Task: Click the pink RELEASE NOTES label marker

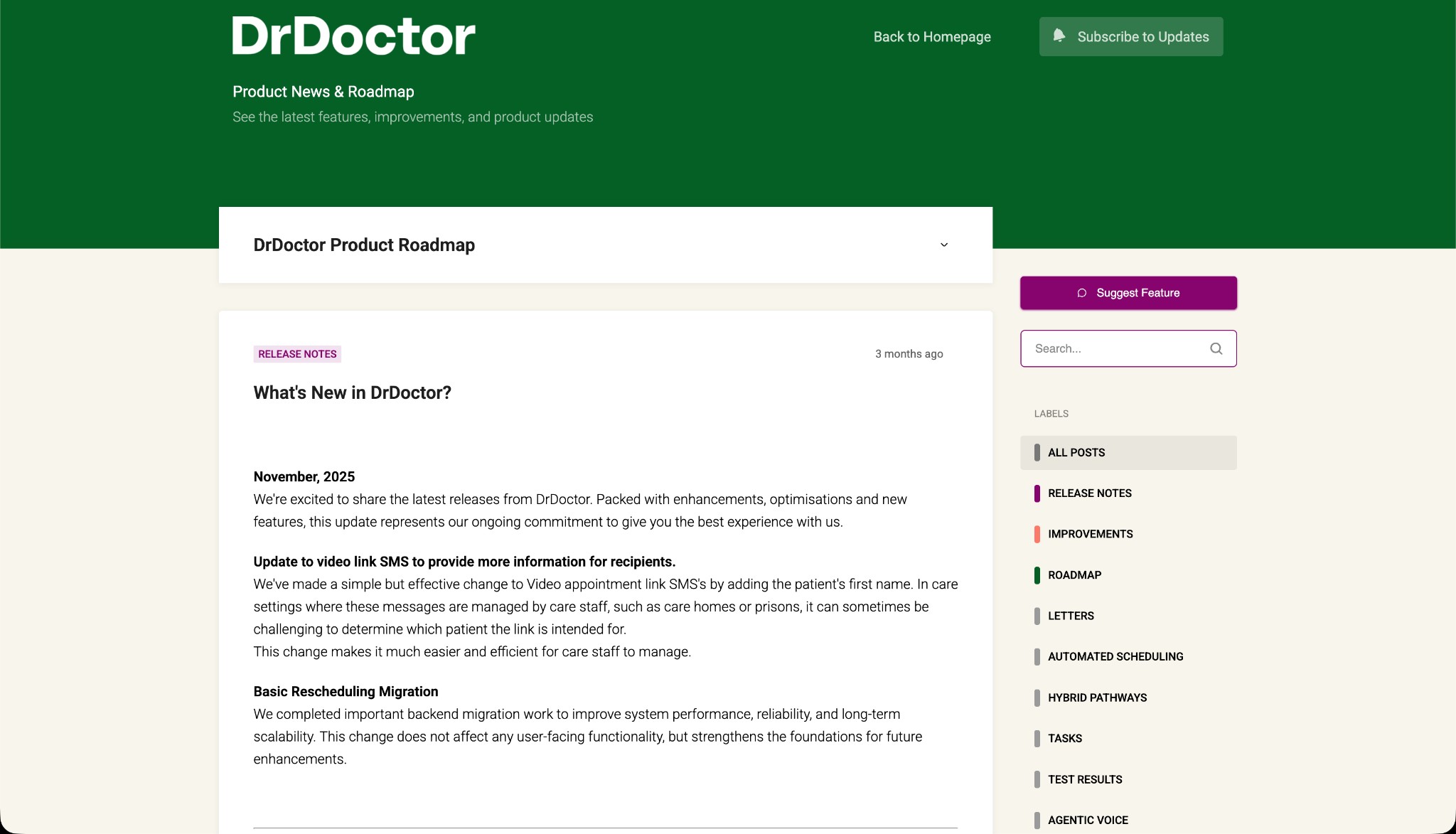Action: (1037, 493)
